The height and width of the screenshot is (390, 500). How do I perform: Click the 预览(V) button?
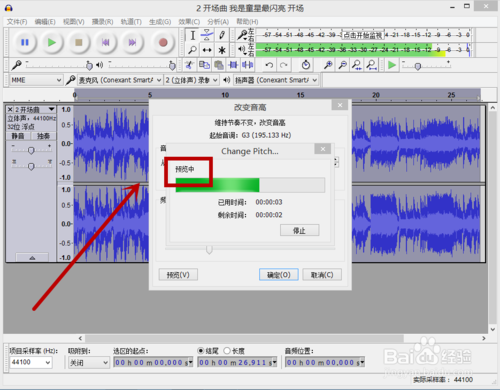tap(178, 275)
